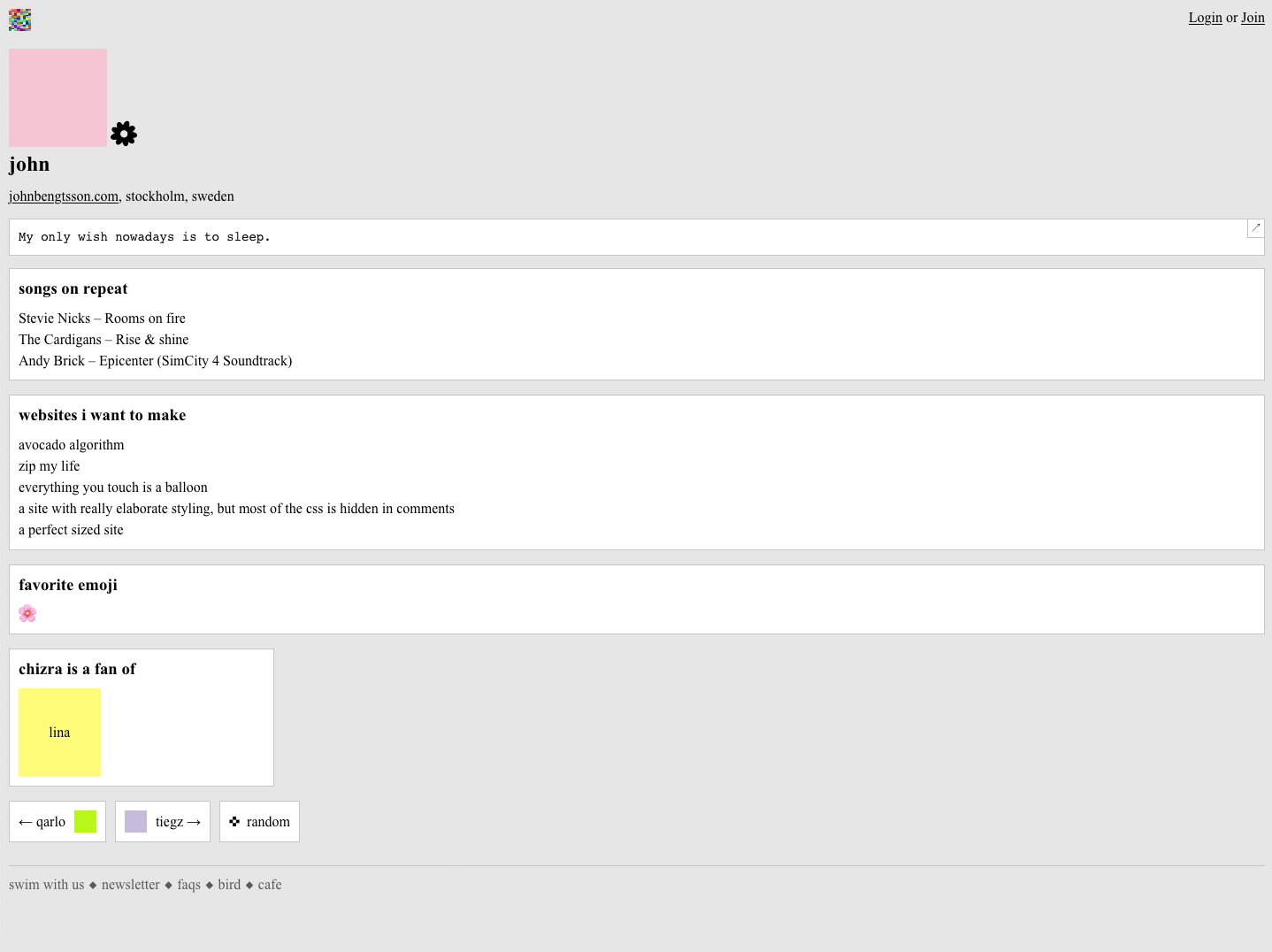
Task: Open lina's yellow profile tile
Action: pos(59,733)
